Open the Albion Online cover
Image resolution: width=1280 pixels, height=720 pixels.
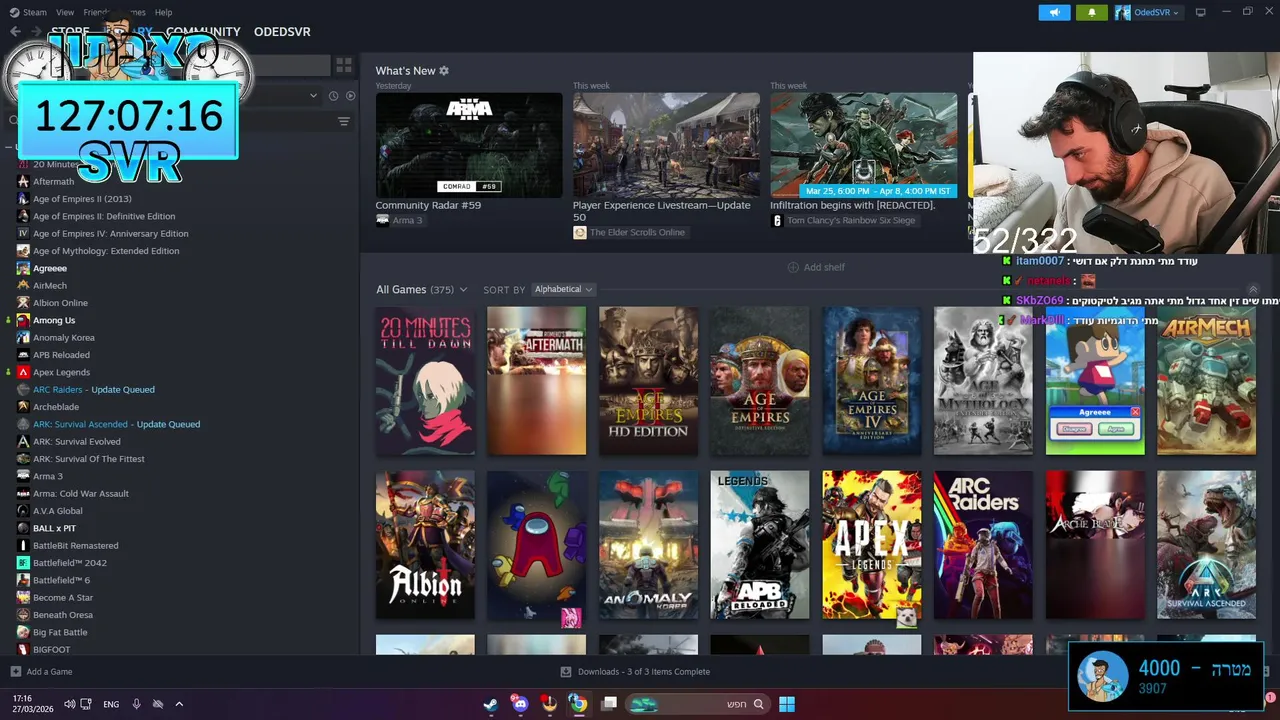click(425, 545)
